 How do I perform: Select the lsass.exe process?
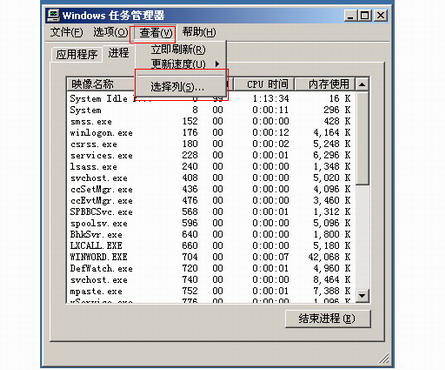click(211, 167)
